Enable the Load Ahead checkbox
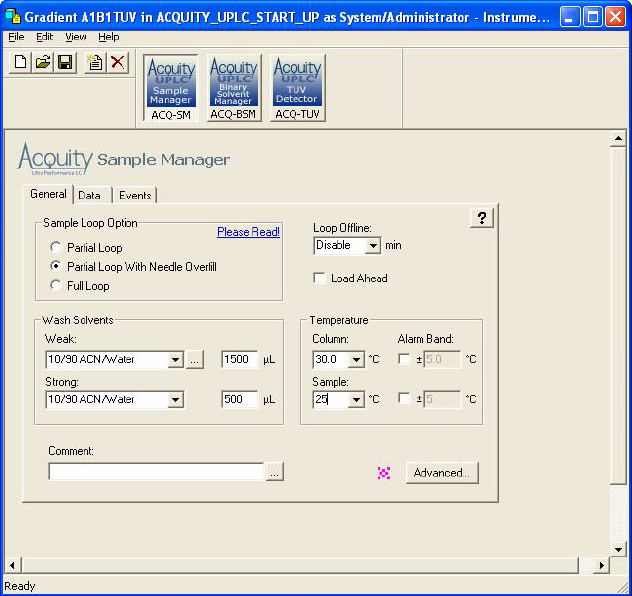This screenshot has height=596, width=632. (x=319, y=278)
